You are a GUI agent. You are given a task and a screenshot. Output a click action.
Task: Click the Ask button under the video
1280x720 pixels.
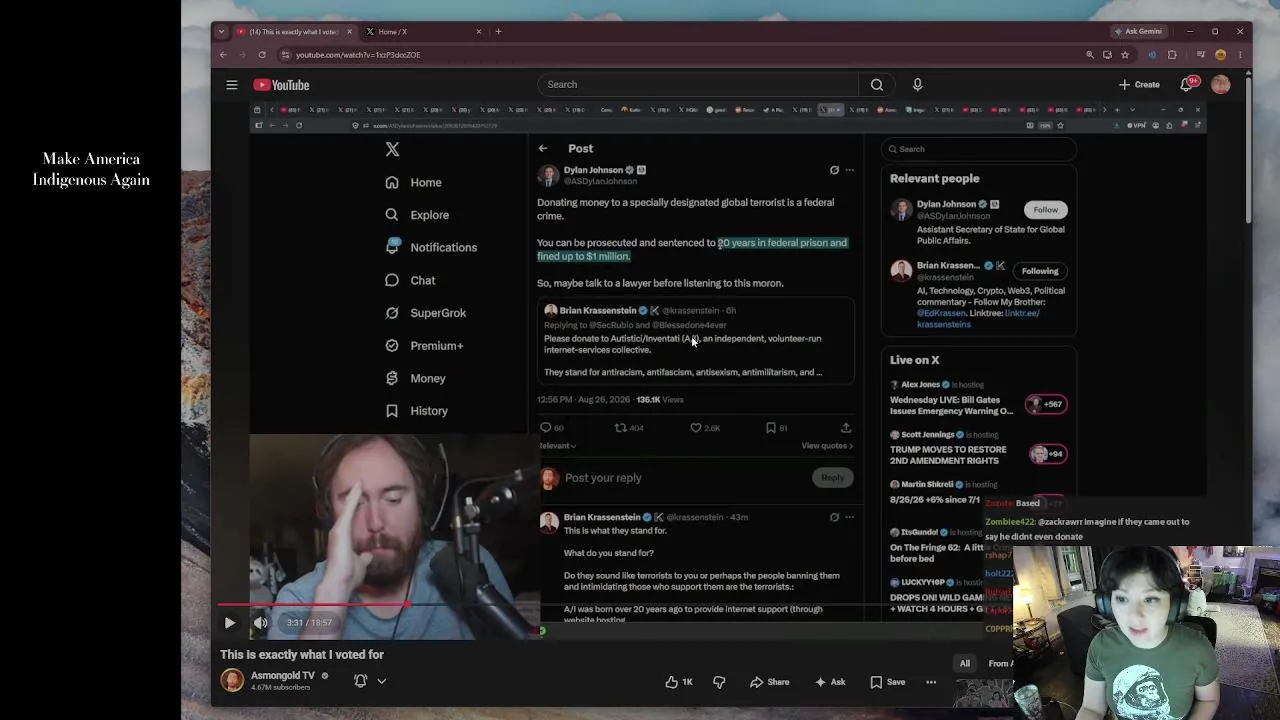tap(830, 682)
